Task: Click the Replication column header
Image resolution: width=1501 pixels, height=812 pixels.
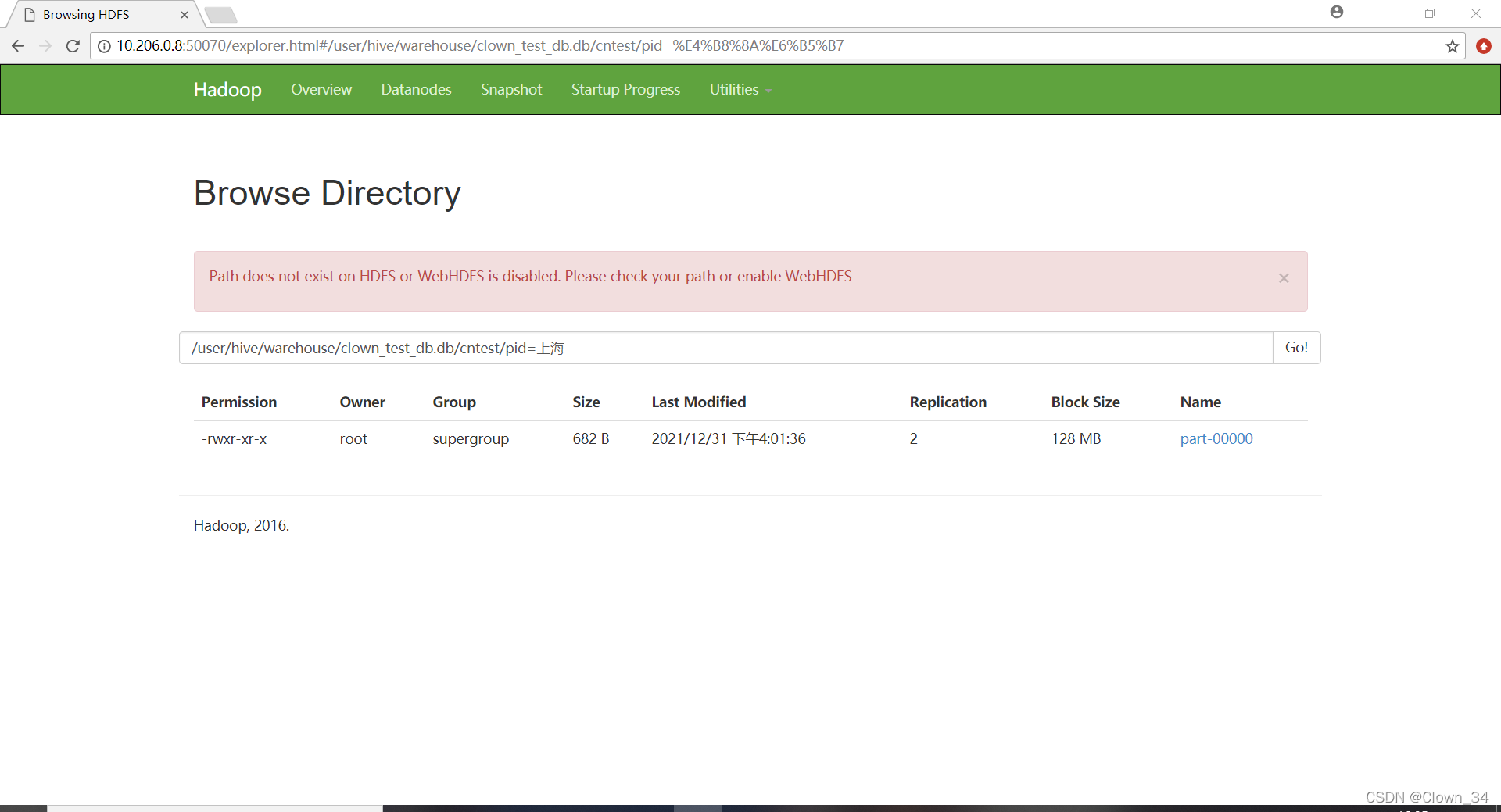Action: click(x=948, y=402)
